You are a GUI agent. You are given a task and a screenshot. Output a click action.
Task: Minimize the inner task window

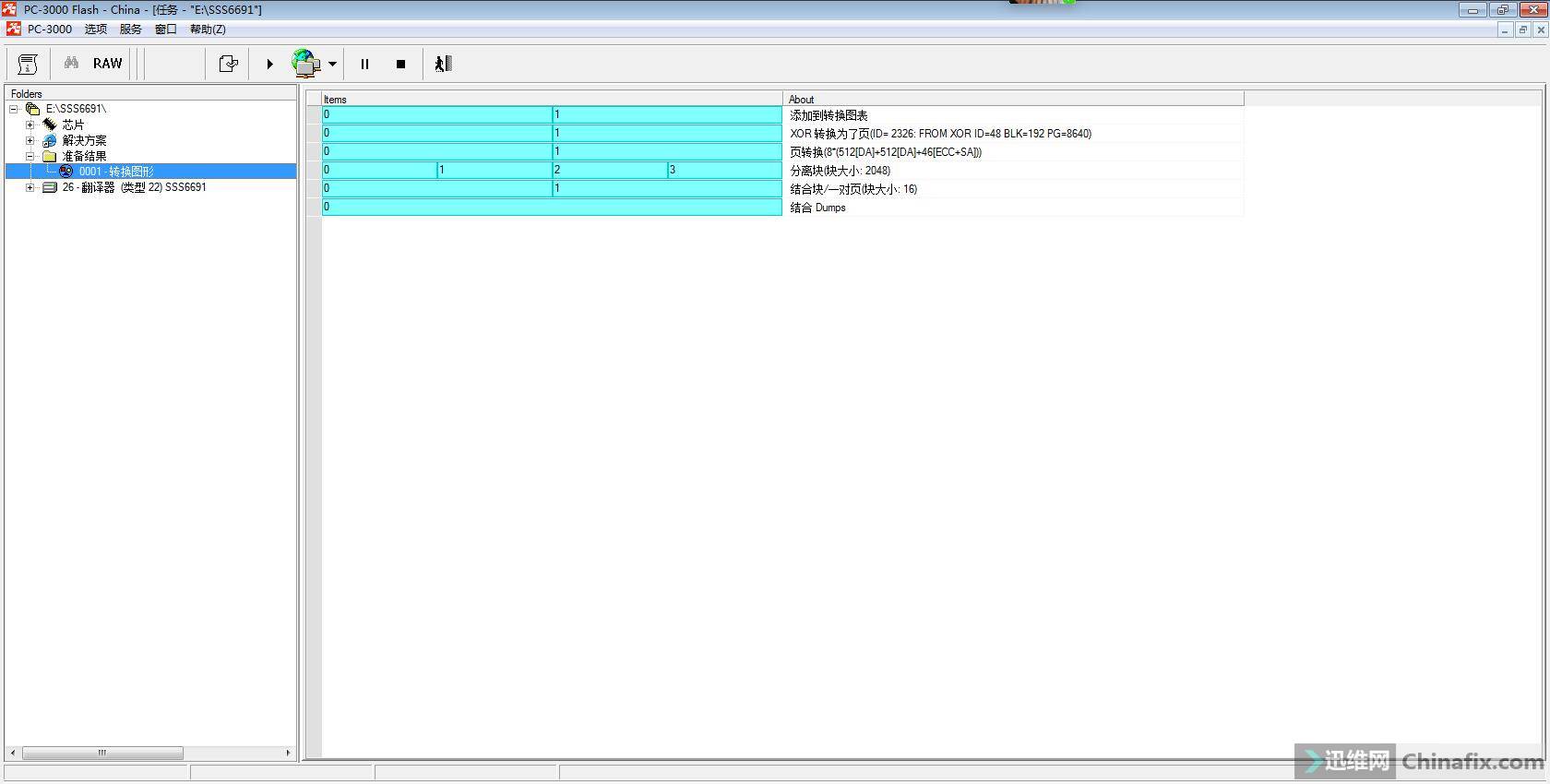pos(1505,30)
